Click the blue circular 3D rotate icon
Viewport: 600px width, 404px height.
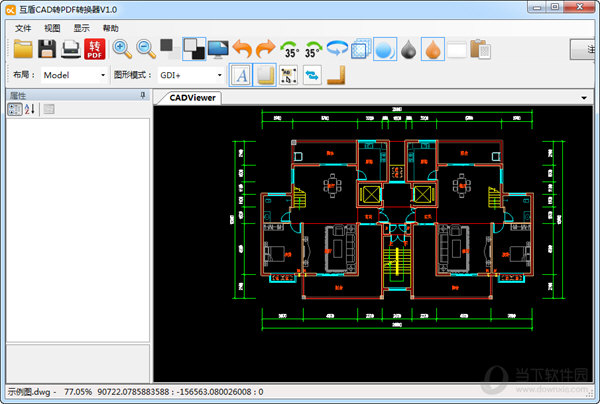point(337,49)
